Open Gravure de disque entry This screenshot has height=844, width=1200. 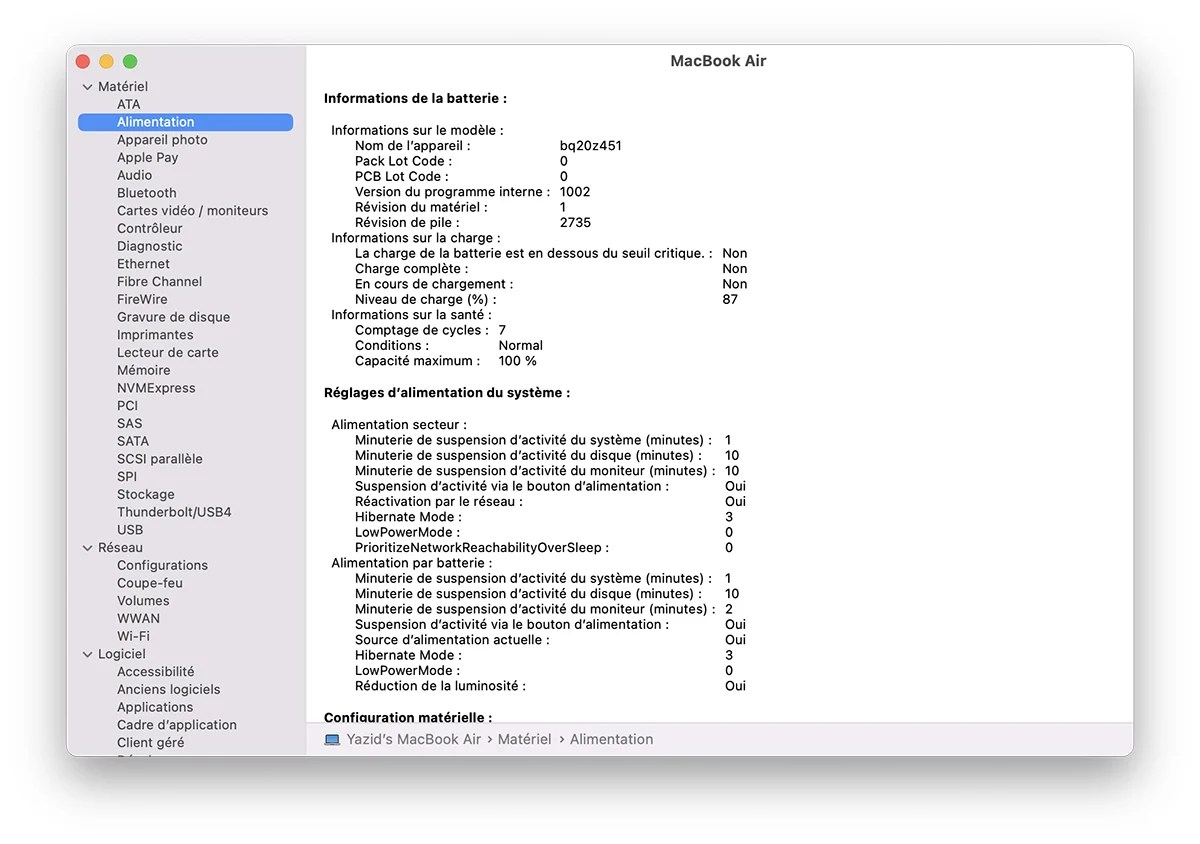click(x=173, y=317)
